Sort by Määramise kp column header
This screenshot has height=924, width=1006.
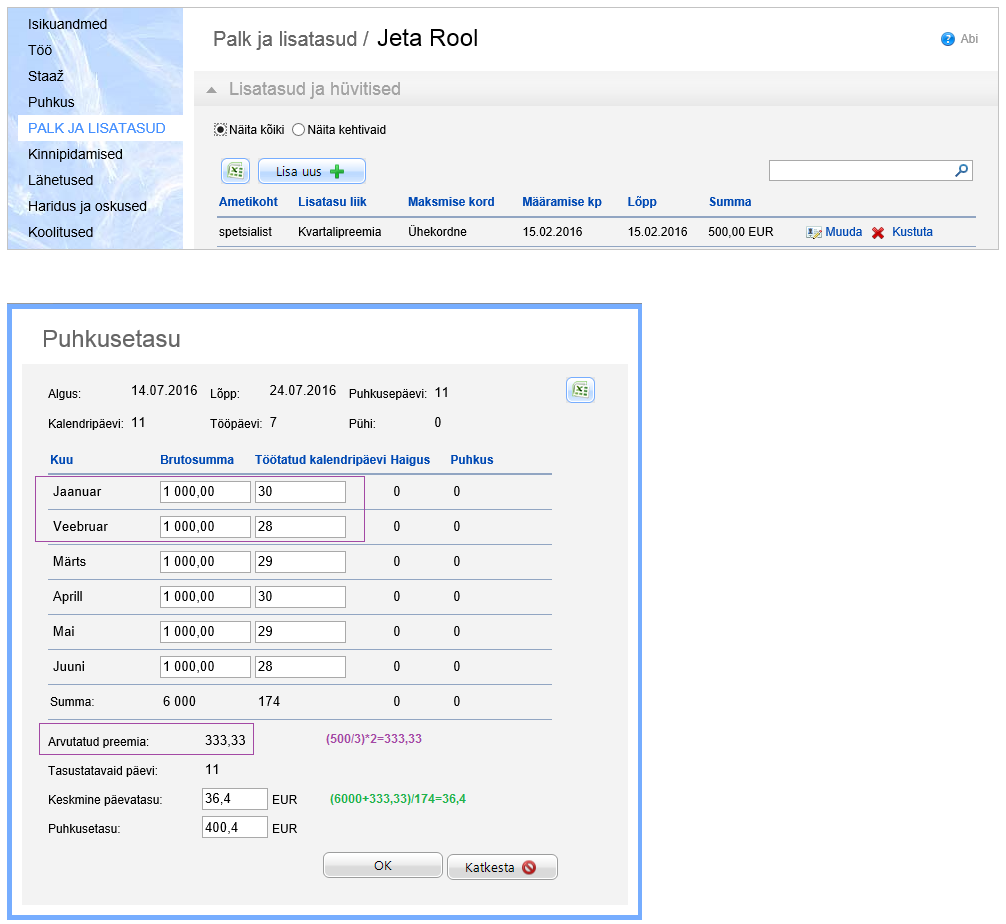pos(561,201)
